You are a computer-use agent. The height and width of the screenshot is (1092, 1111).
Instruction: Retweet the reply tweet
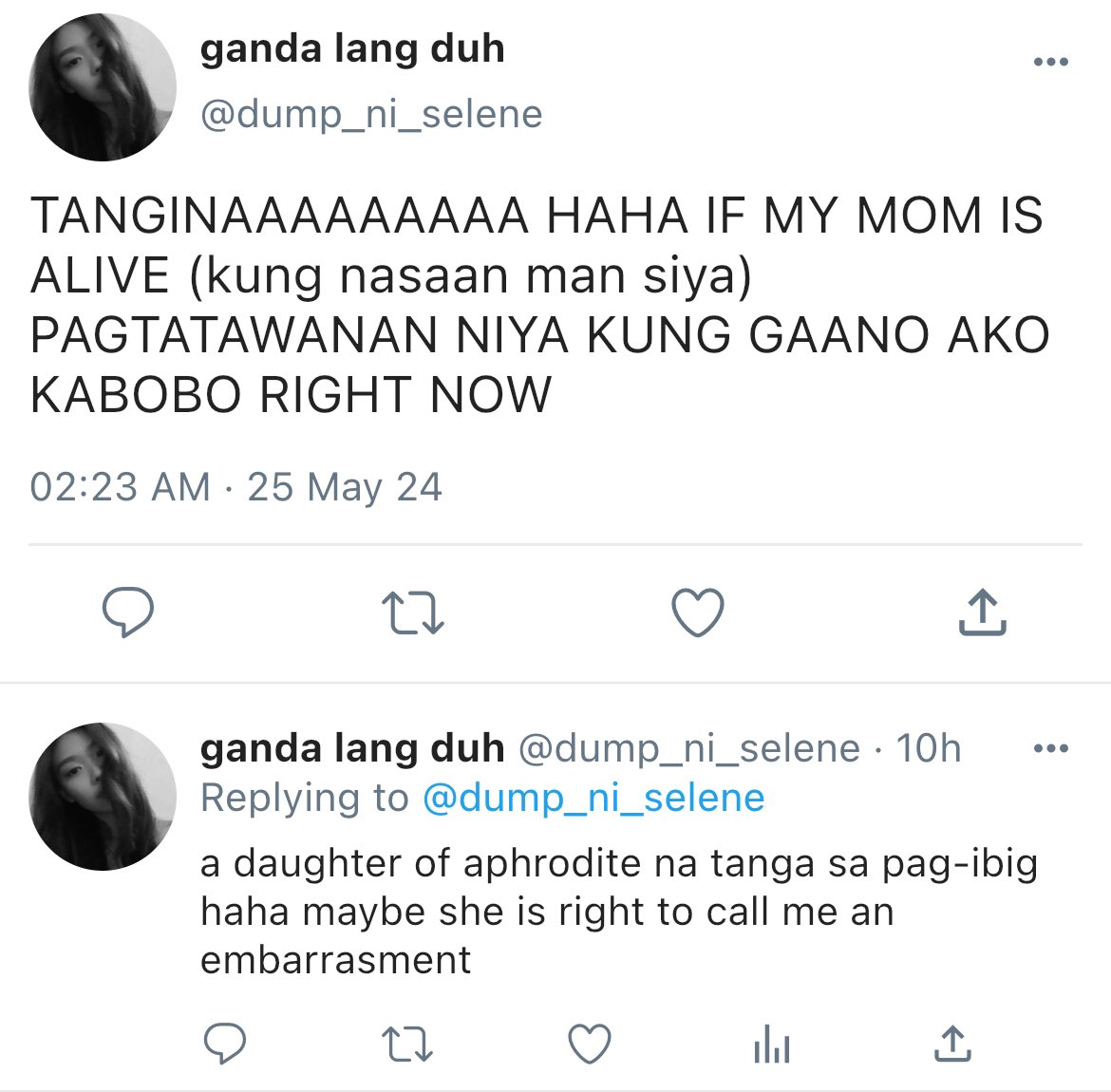pos(406,1045)
